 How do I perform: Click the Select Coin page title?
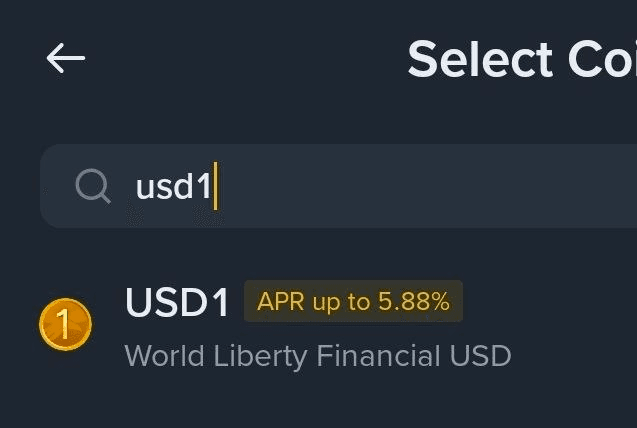coord(520,59)
